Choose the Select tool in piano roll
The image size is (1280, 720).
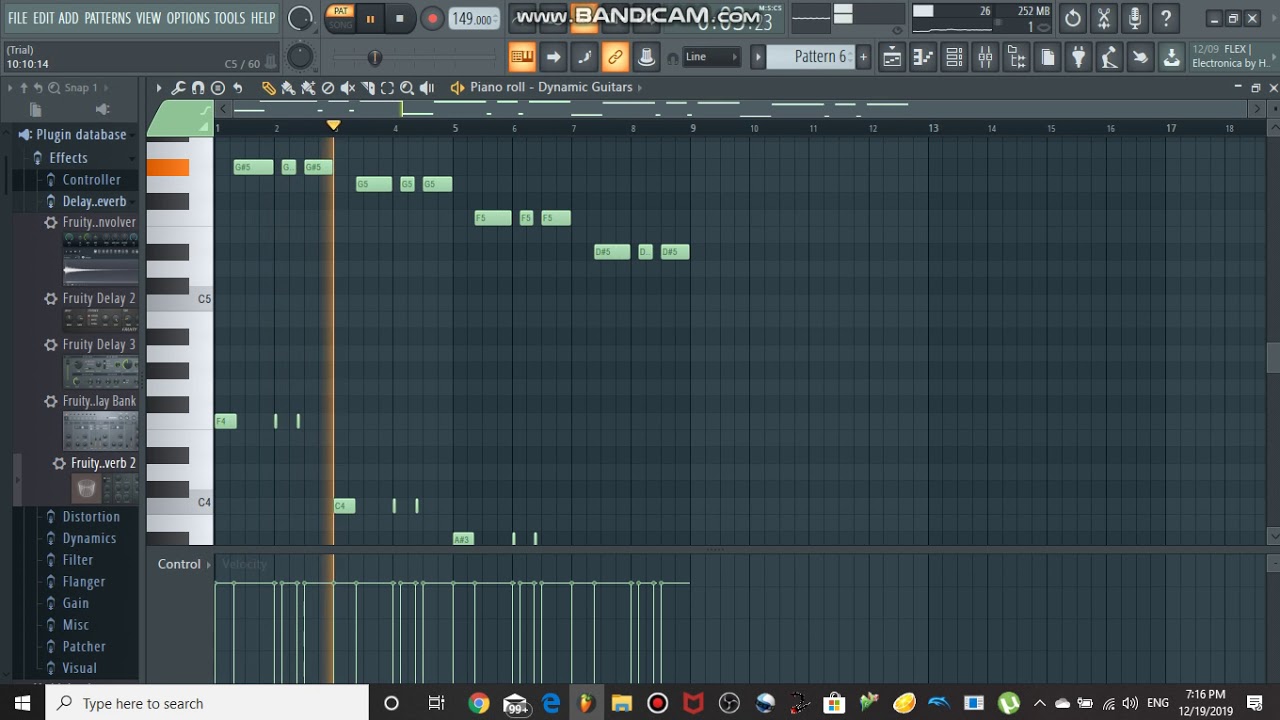387,88
